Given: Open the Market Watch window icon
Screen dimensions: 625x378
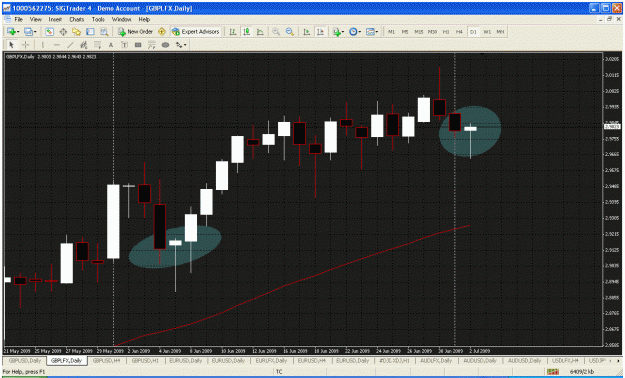Looking at the screenshot, I should tap(49, 32).
